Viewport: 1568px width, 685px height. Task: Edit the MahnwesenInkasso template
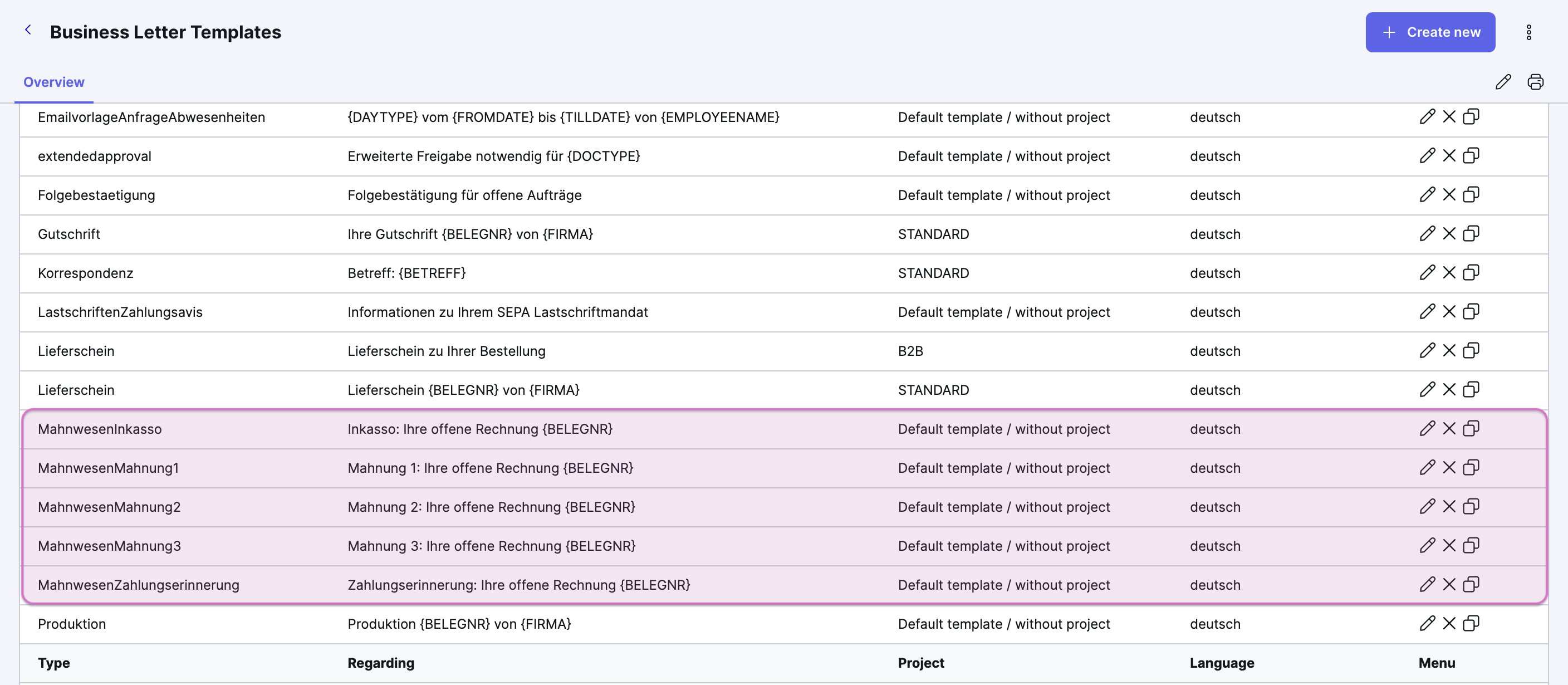[1427, 429]
